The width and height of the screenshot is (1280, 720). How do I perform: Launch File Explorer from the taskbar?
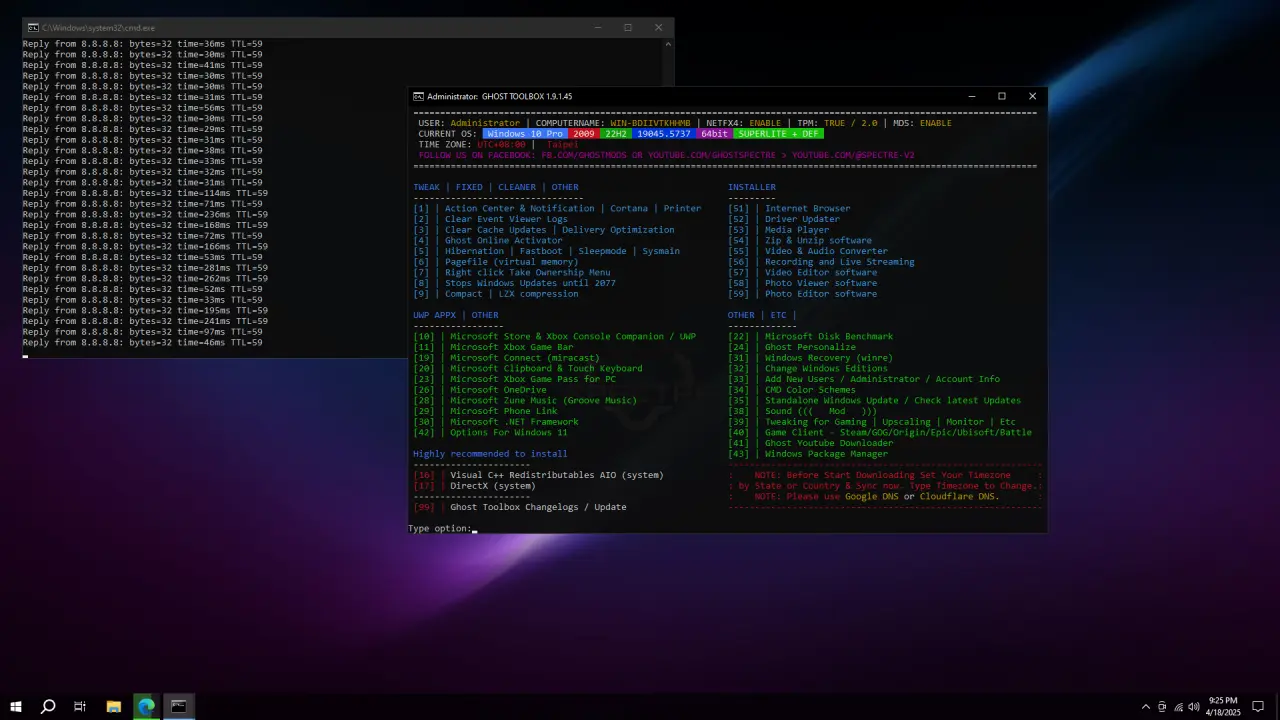[113, 706]
